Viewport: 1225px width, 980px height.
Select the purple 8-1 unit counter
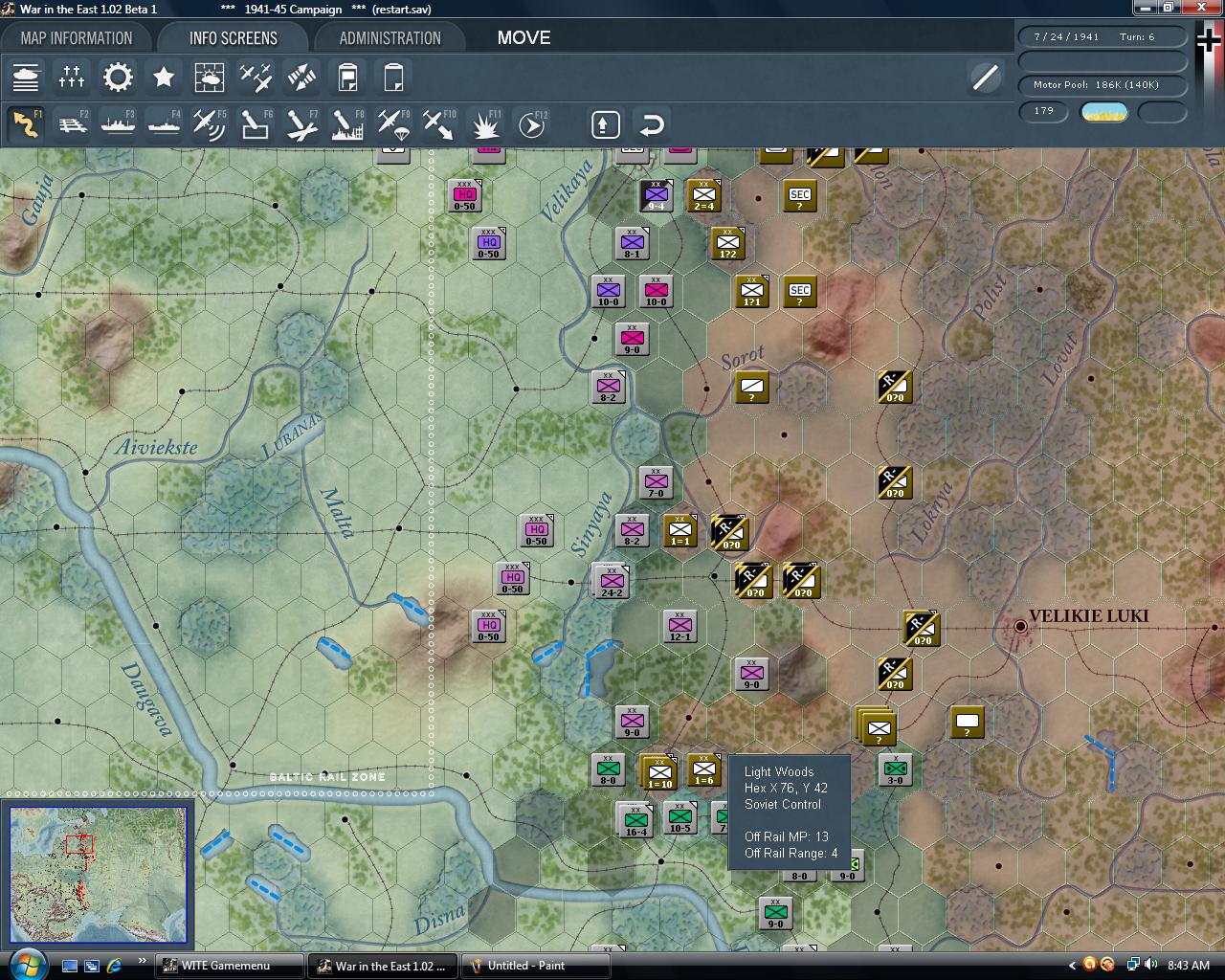point(632,243)
